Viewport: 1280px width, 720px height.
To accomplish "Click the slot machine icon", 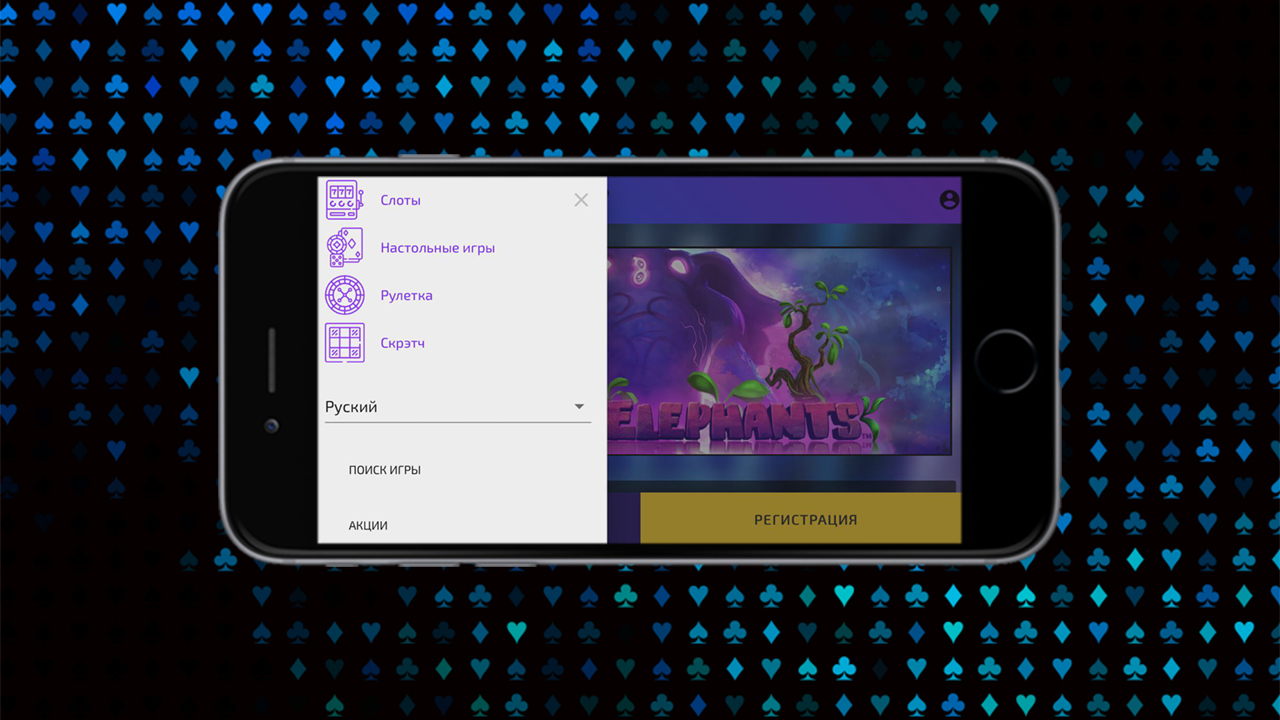I will (345, 200).
